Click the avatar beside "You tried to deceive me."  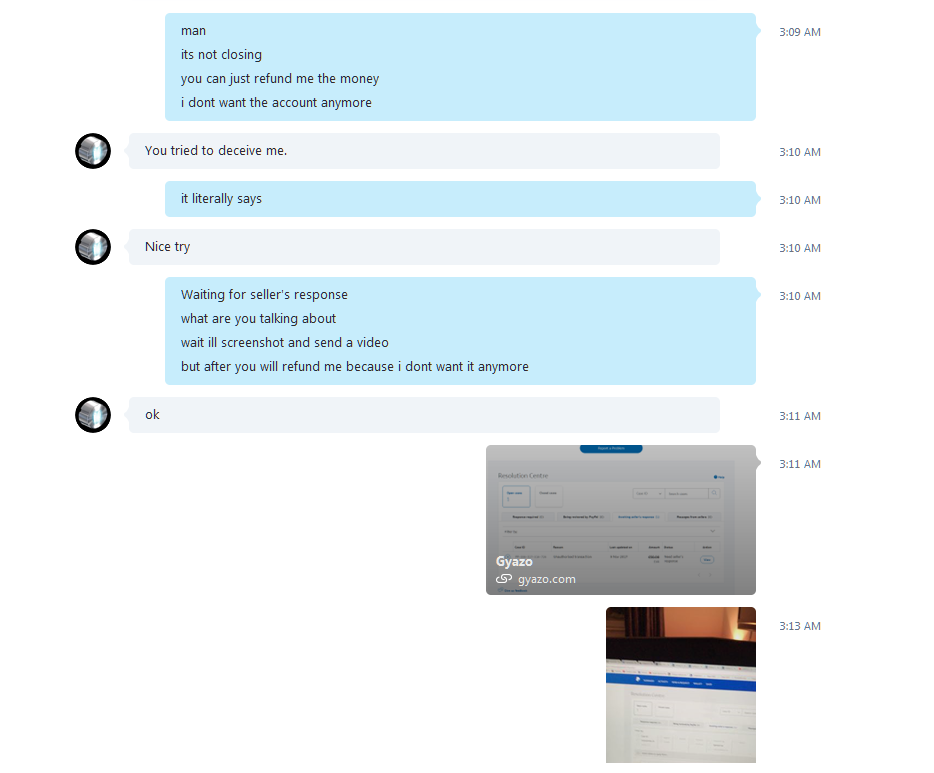coord(93,151)
